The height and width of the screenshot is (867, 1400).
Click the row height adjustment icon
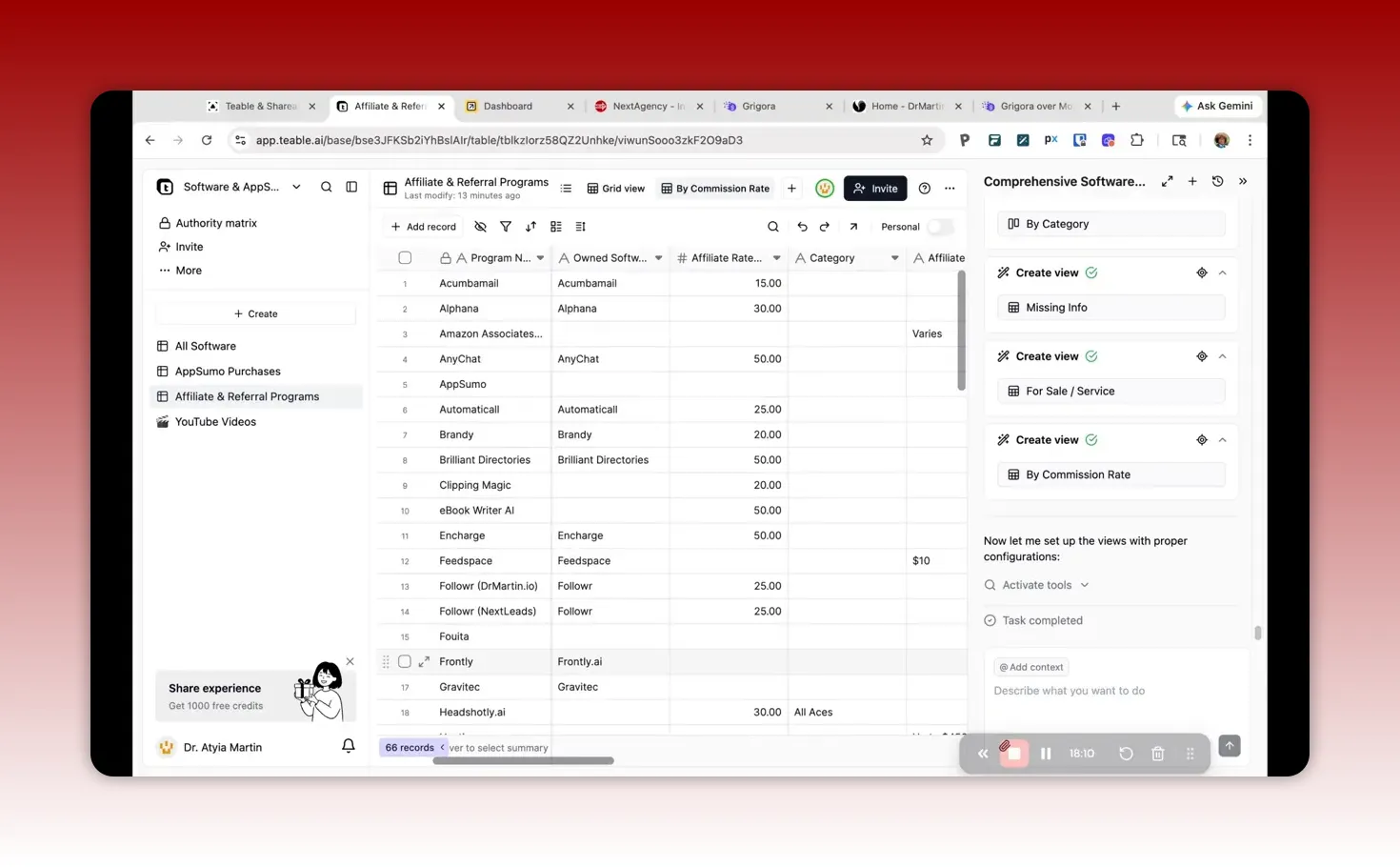tap(581, 227)
